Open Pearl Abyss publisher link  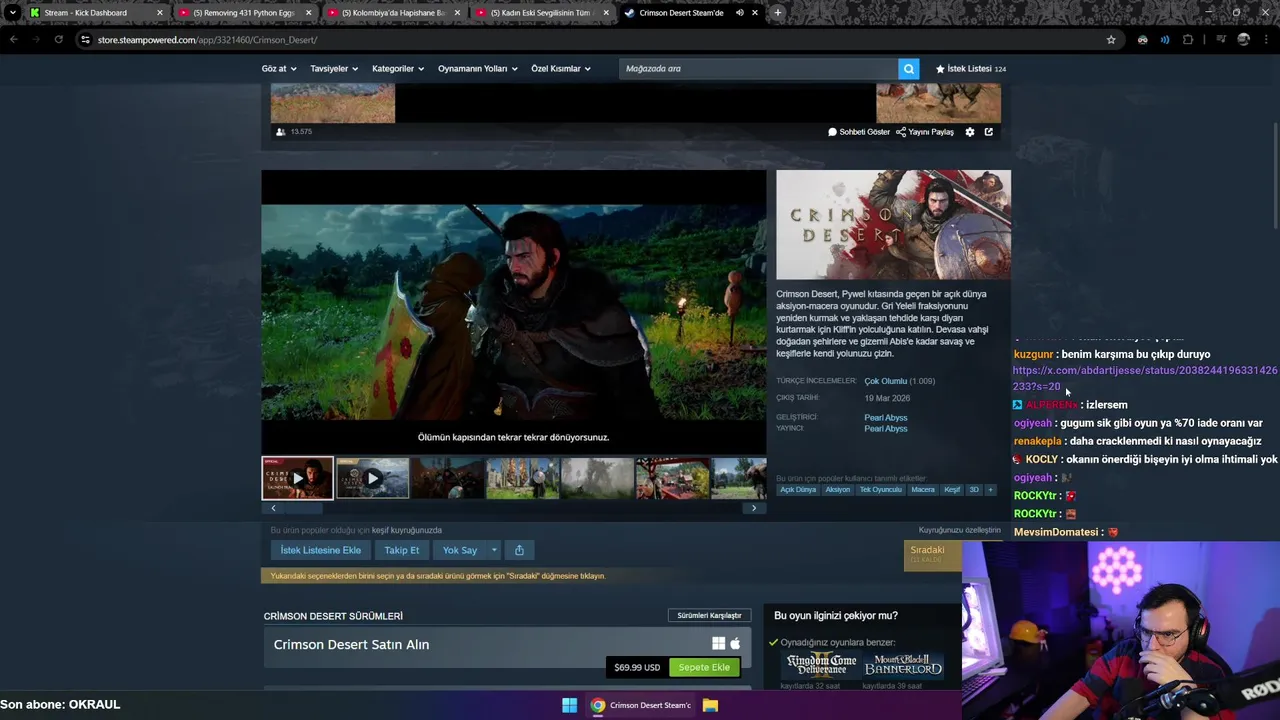coord(886,429)
